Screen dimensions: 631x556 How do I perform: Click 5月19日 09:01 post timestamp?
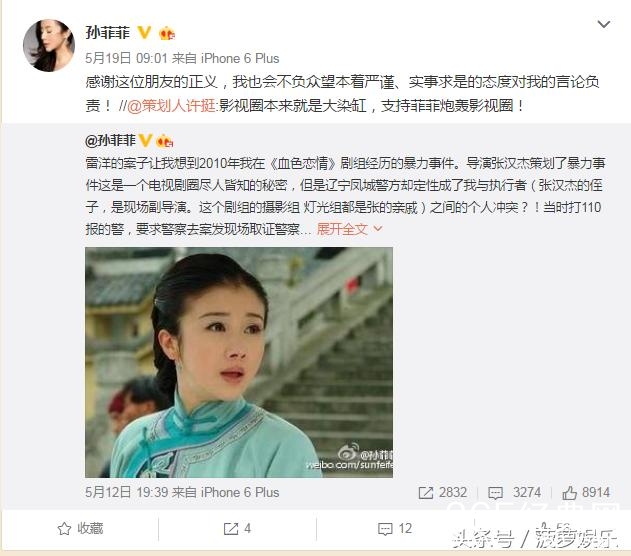(126, 58)
